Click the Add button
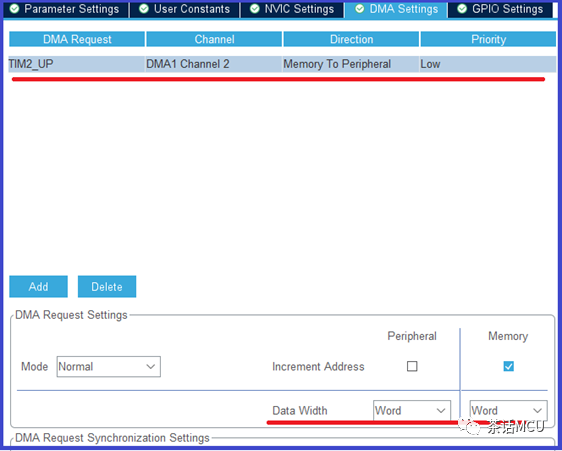 38,286
